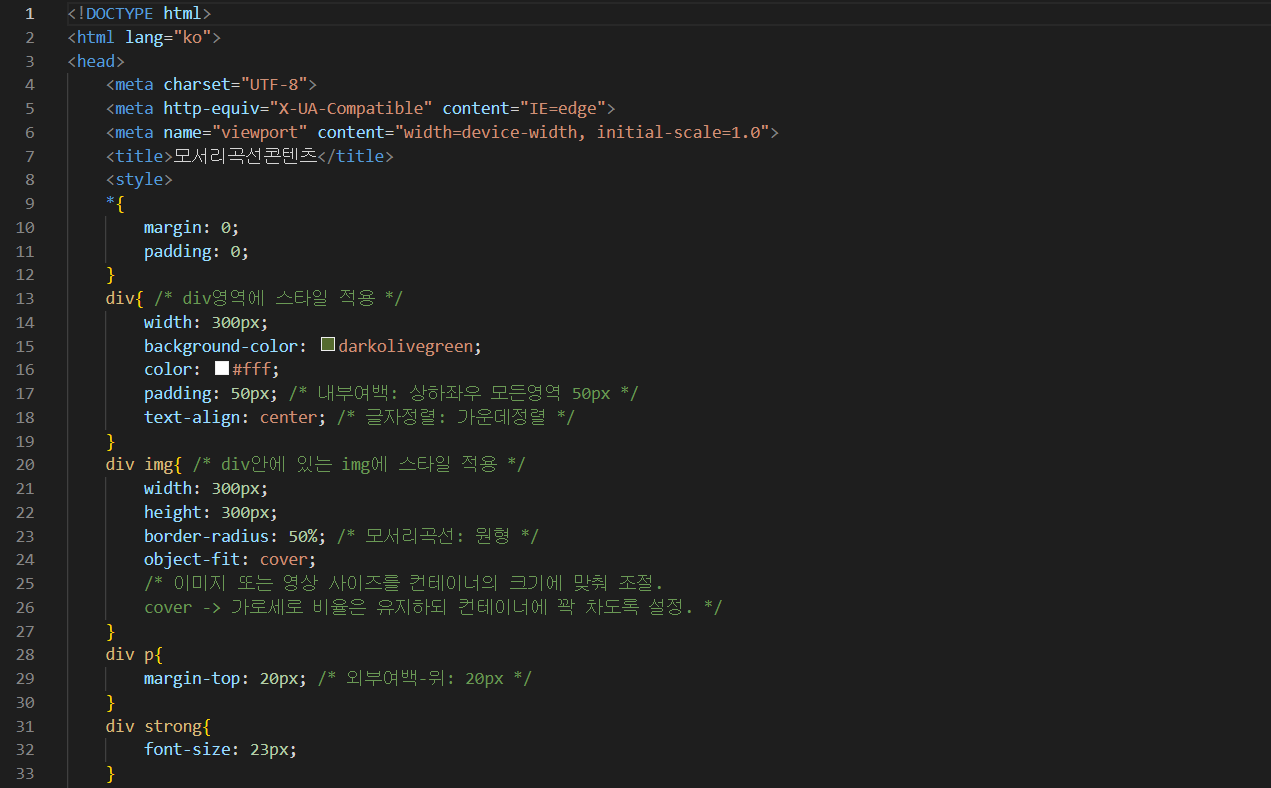
Task: Click the margin-top property name
Action: [x=192, y=678]
